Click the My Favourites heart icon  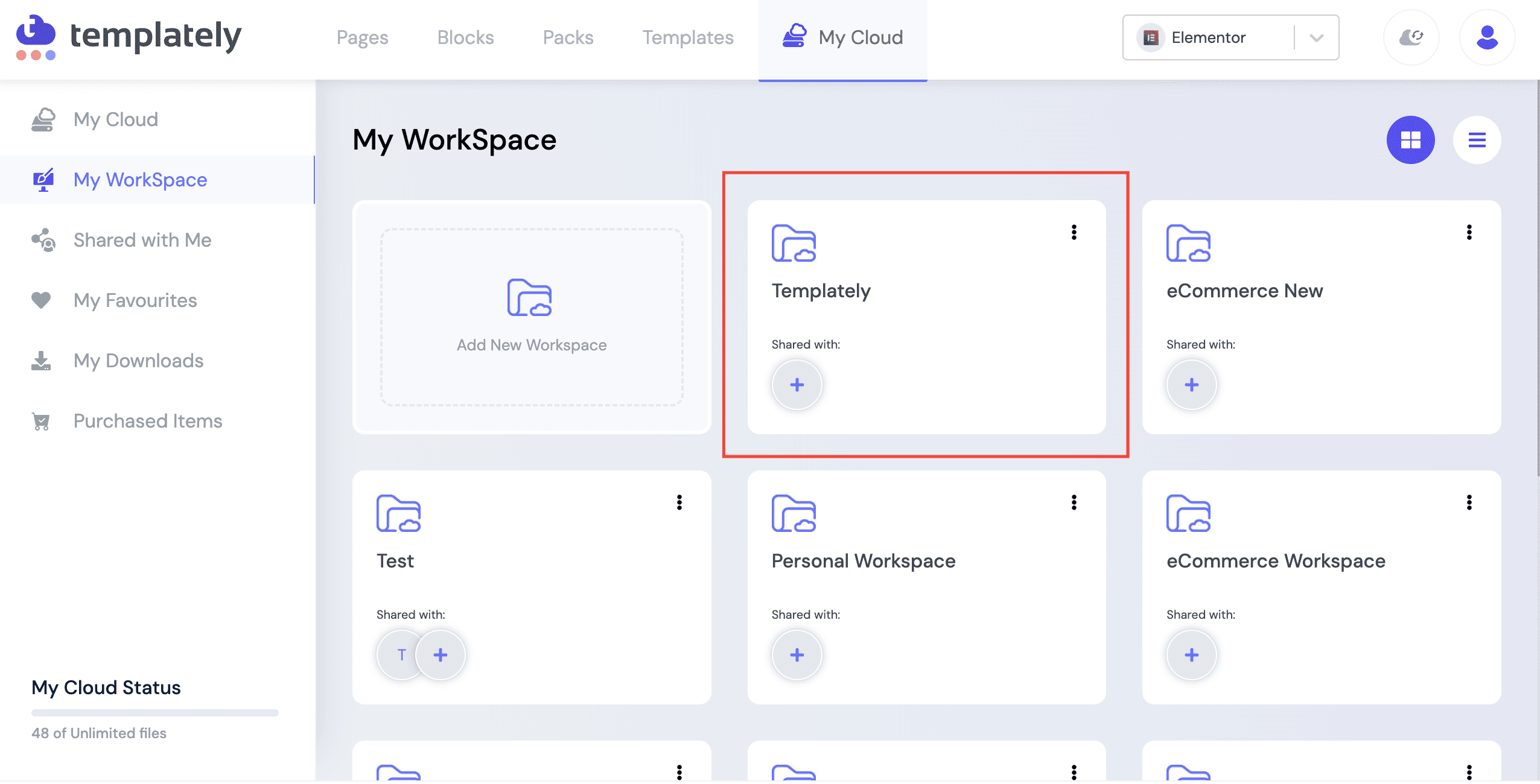41,300
